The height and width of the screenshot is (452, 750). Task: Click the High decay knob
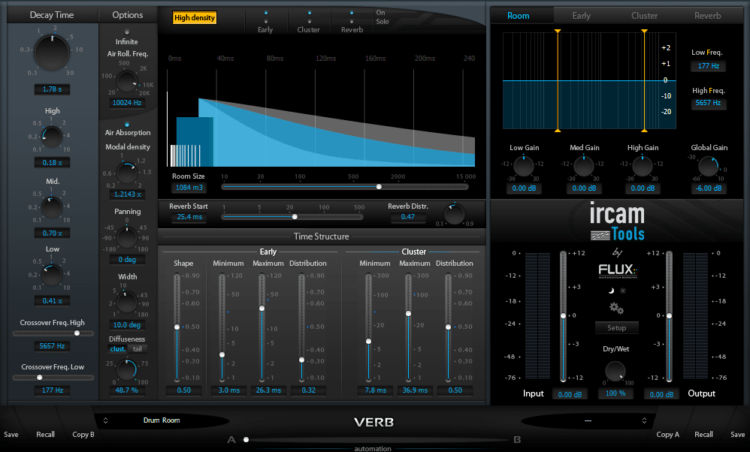point(51,137)
